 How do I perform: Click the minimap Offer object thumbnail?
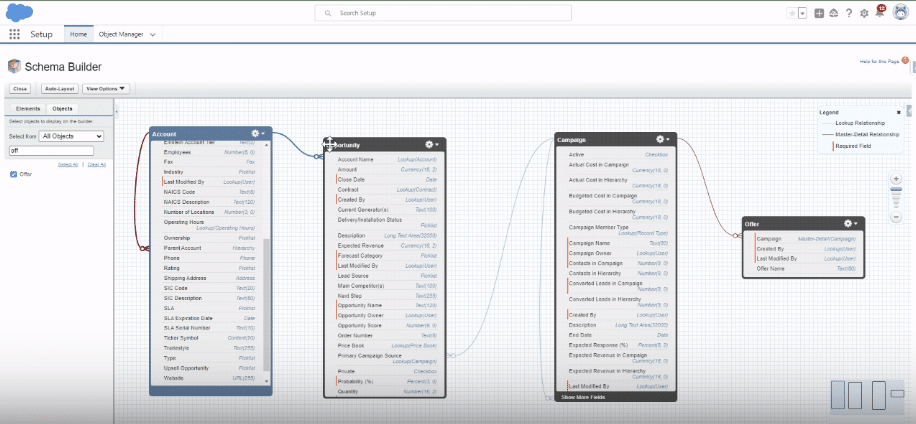(x=897, y=394)
